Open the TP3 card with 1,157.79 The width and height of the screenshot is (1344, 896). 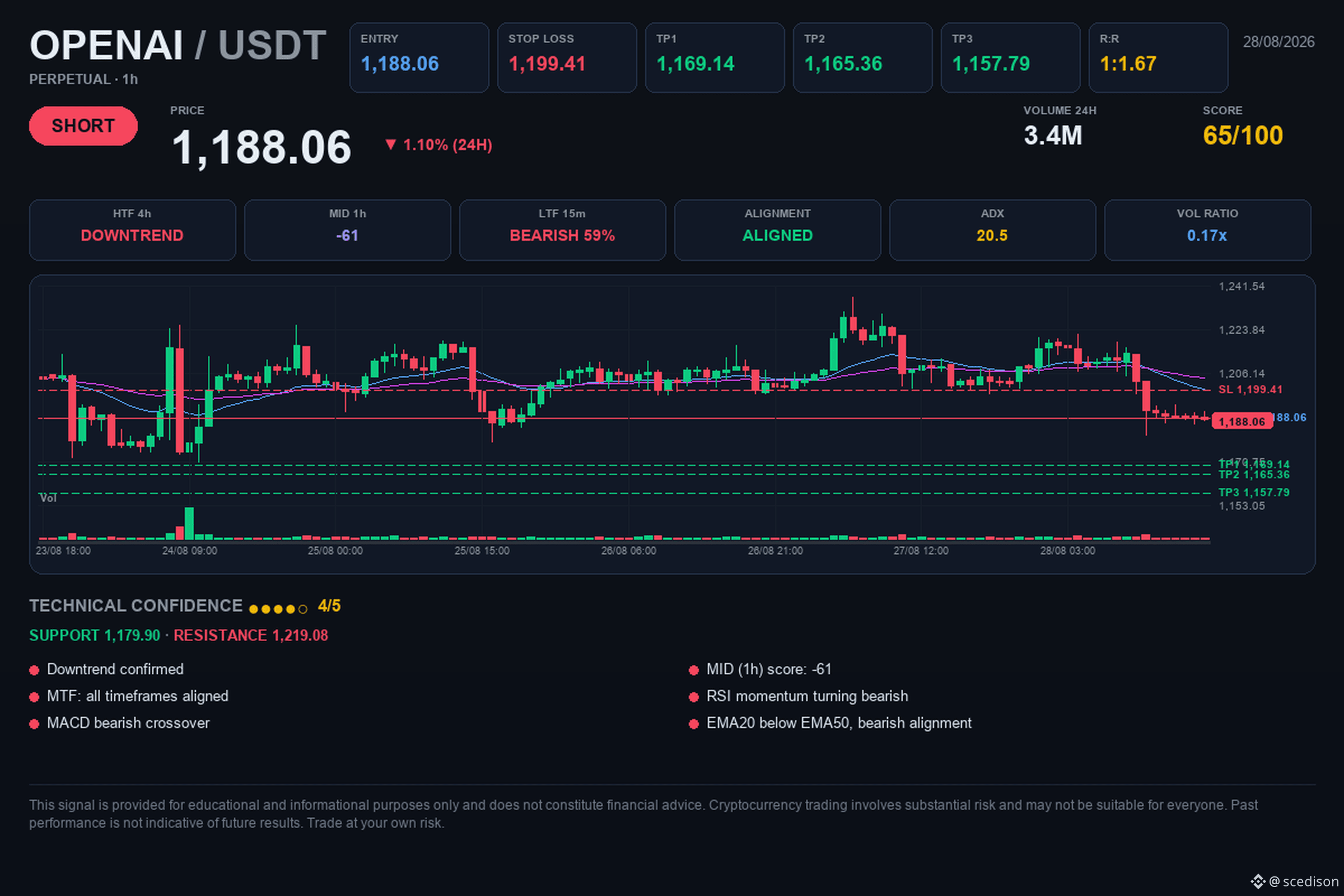pos(1010,58)
